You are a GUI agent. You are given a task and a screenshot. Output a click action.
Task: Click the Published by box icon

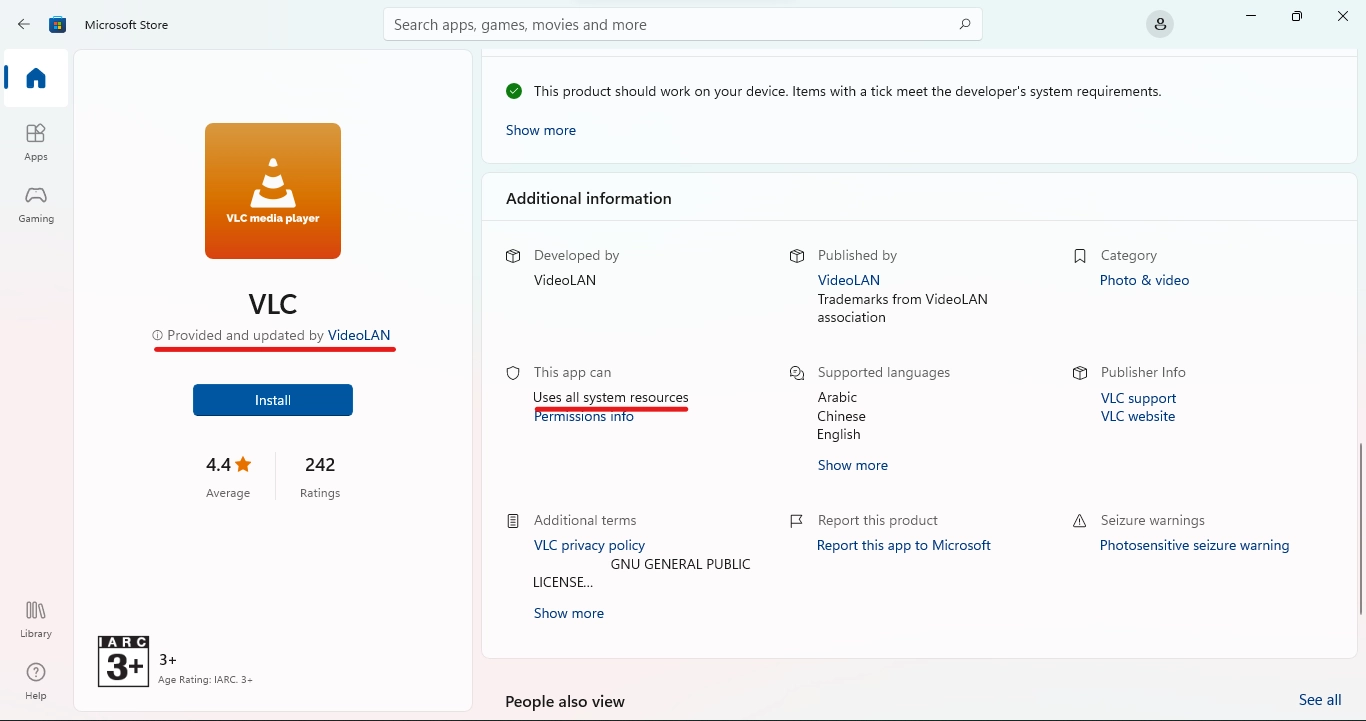(797, 256)
